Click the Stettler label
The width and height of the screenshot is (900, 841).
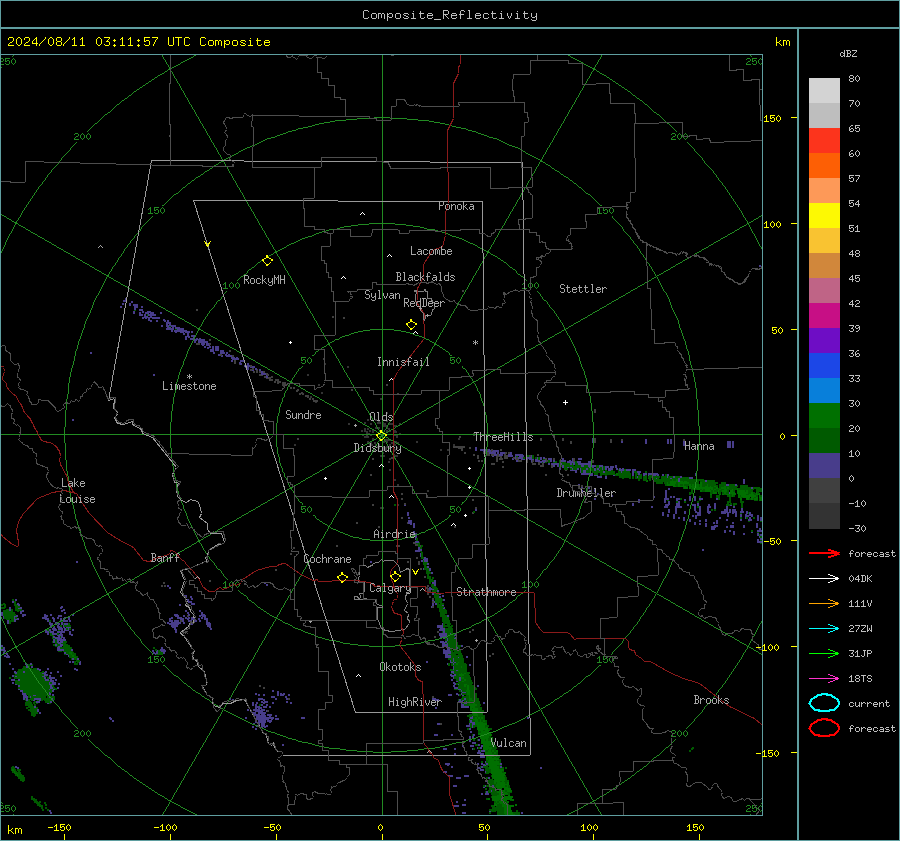583,289
